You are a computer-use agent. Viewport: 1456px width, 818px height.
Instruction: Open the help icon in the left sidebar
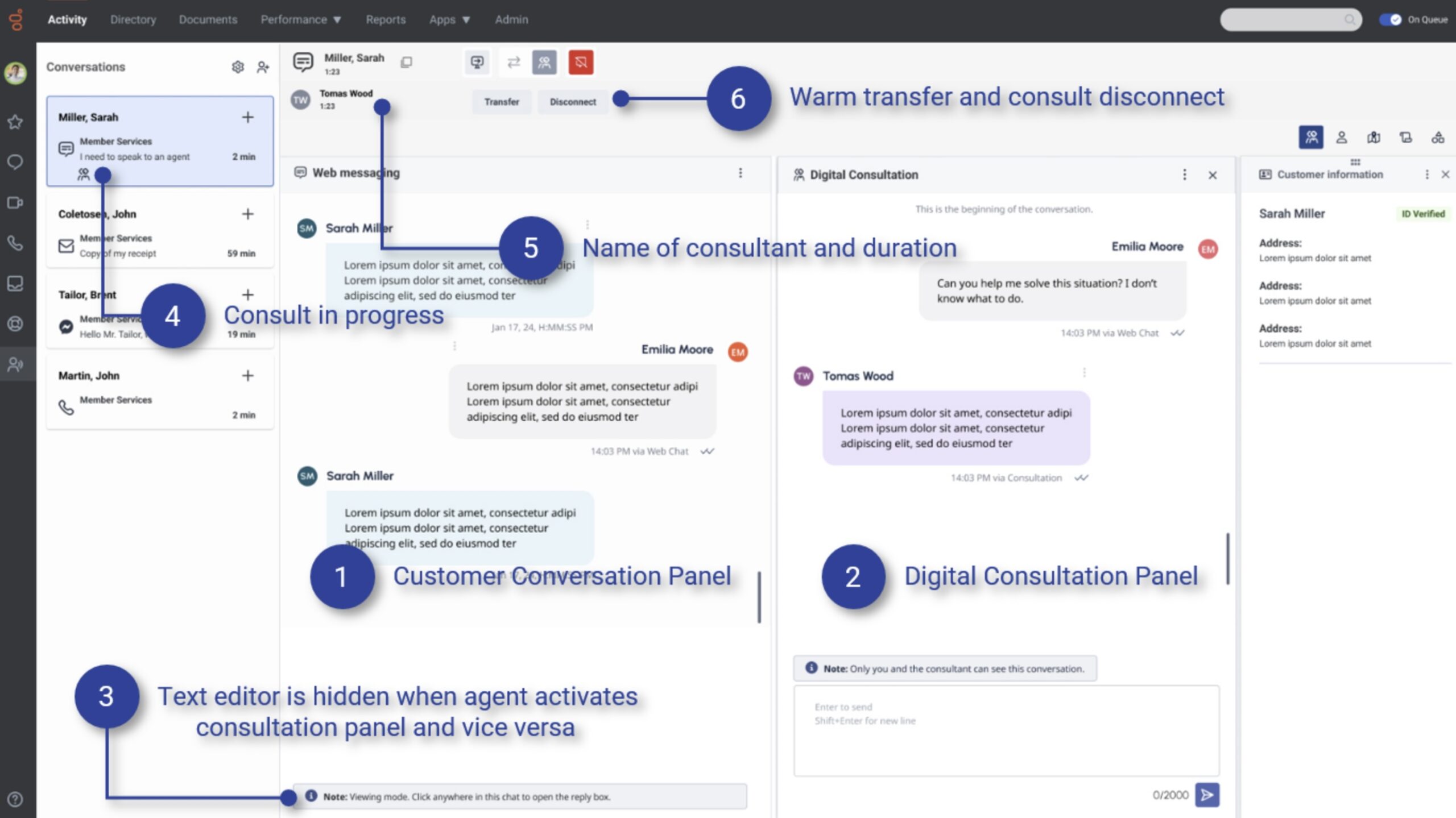tap(15, 799)
